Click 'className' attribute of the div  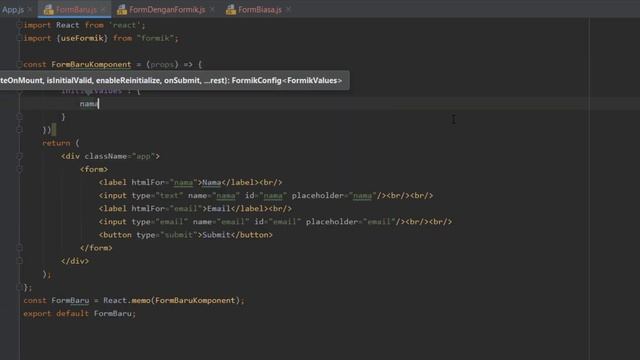pos(106,156)
